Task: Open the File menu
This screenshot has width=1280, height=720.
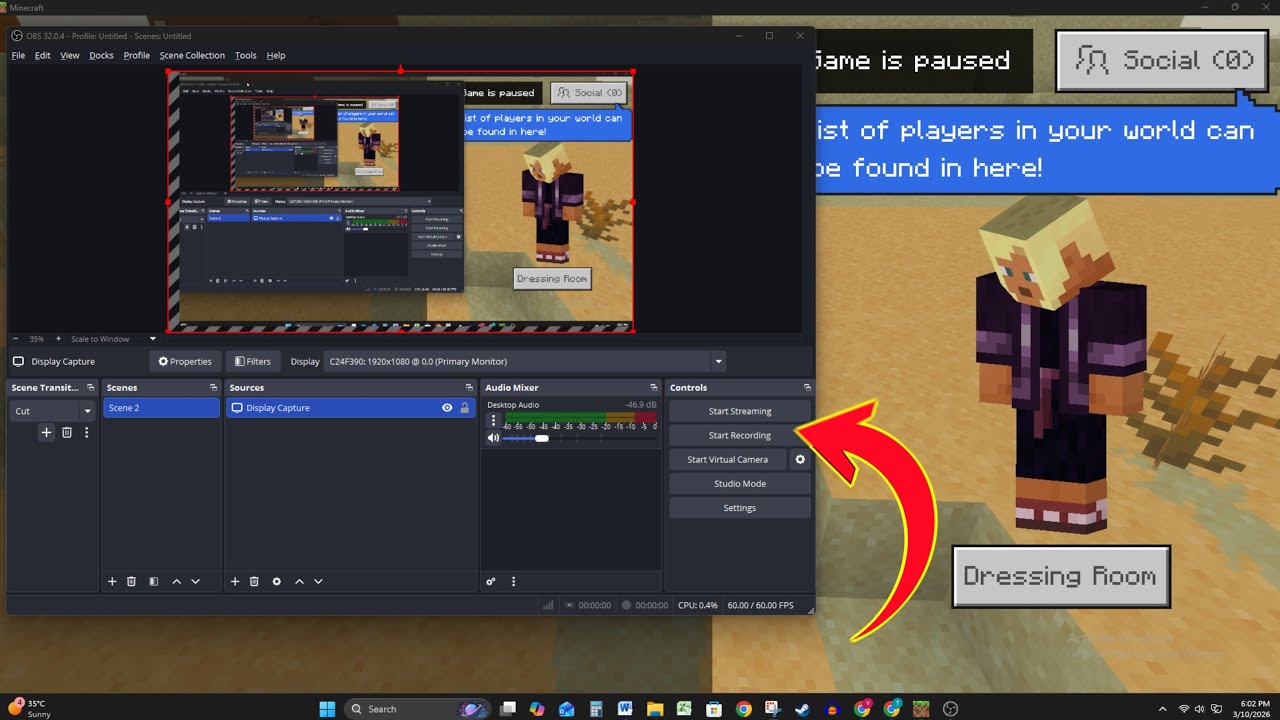Action: tap(18, 56)
